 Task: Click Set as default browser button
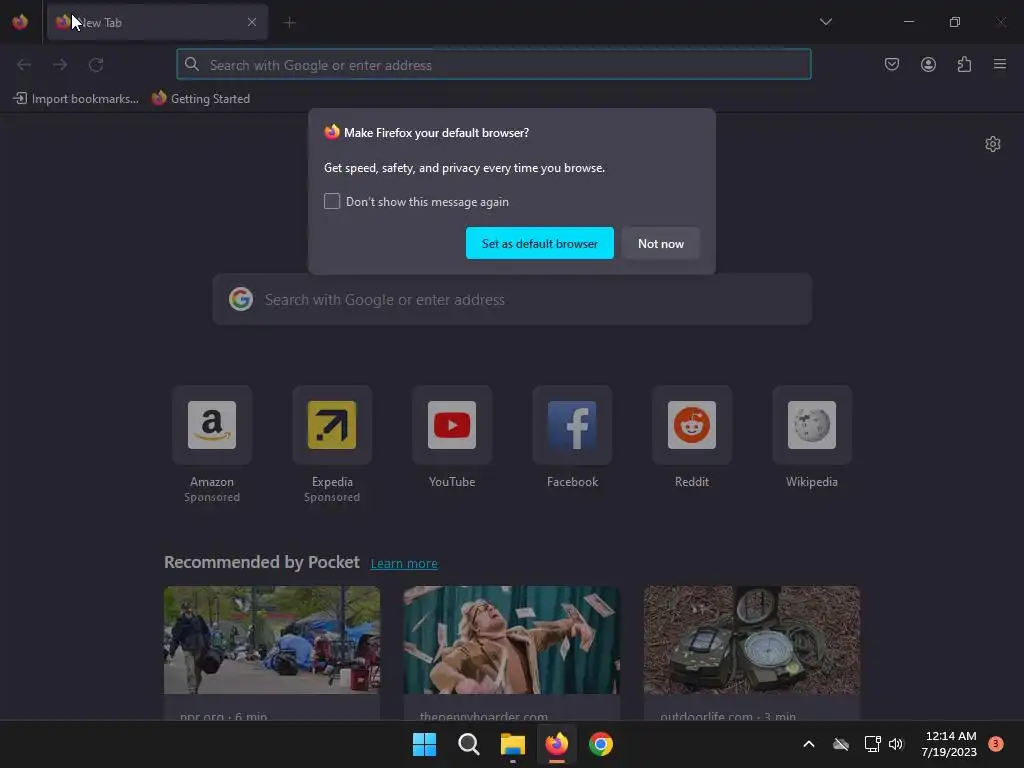tap(539, 243)
